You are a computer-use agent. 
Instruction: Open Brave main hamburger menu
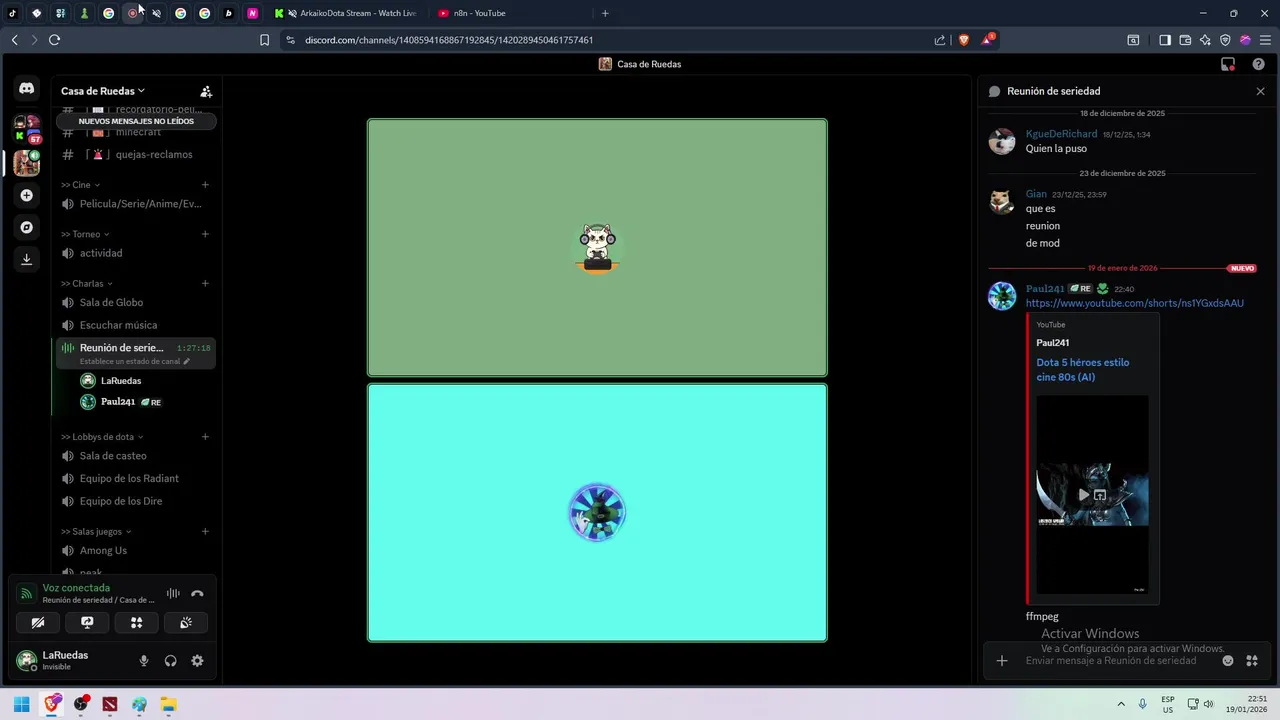1265,40
